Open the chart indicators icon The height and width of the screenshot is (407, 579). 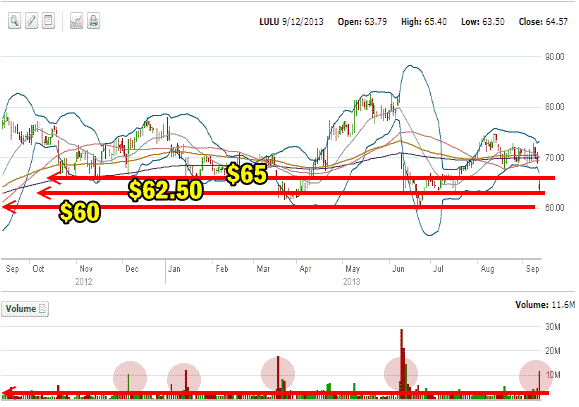point(76,21)
